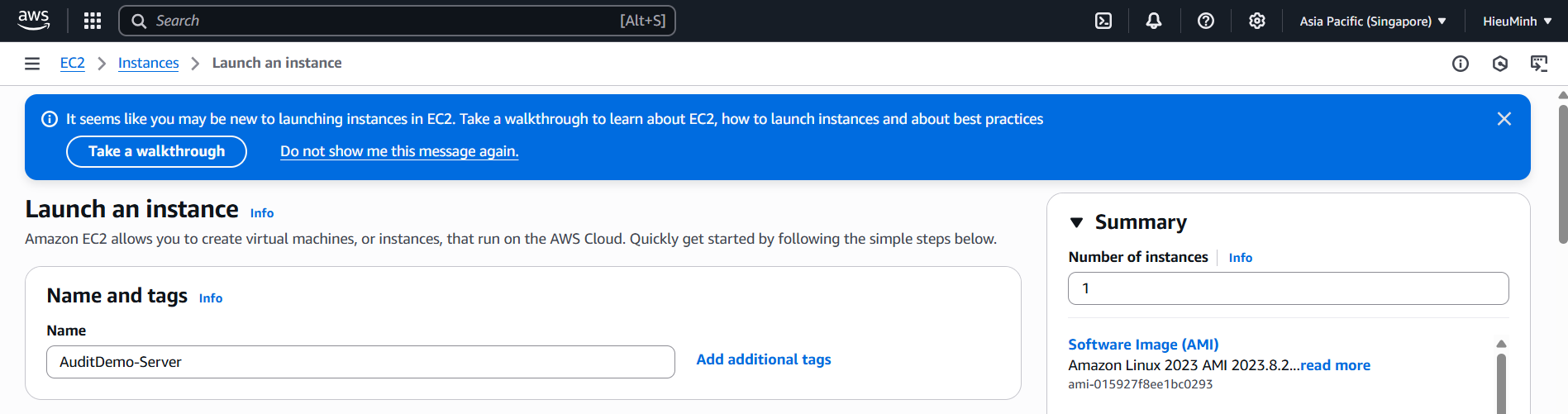This screenshot has width=1568, height=414.
Task: Open the Asia Pacific (Singapore) region dropdown
Action: (1373, 21)
